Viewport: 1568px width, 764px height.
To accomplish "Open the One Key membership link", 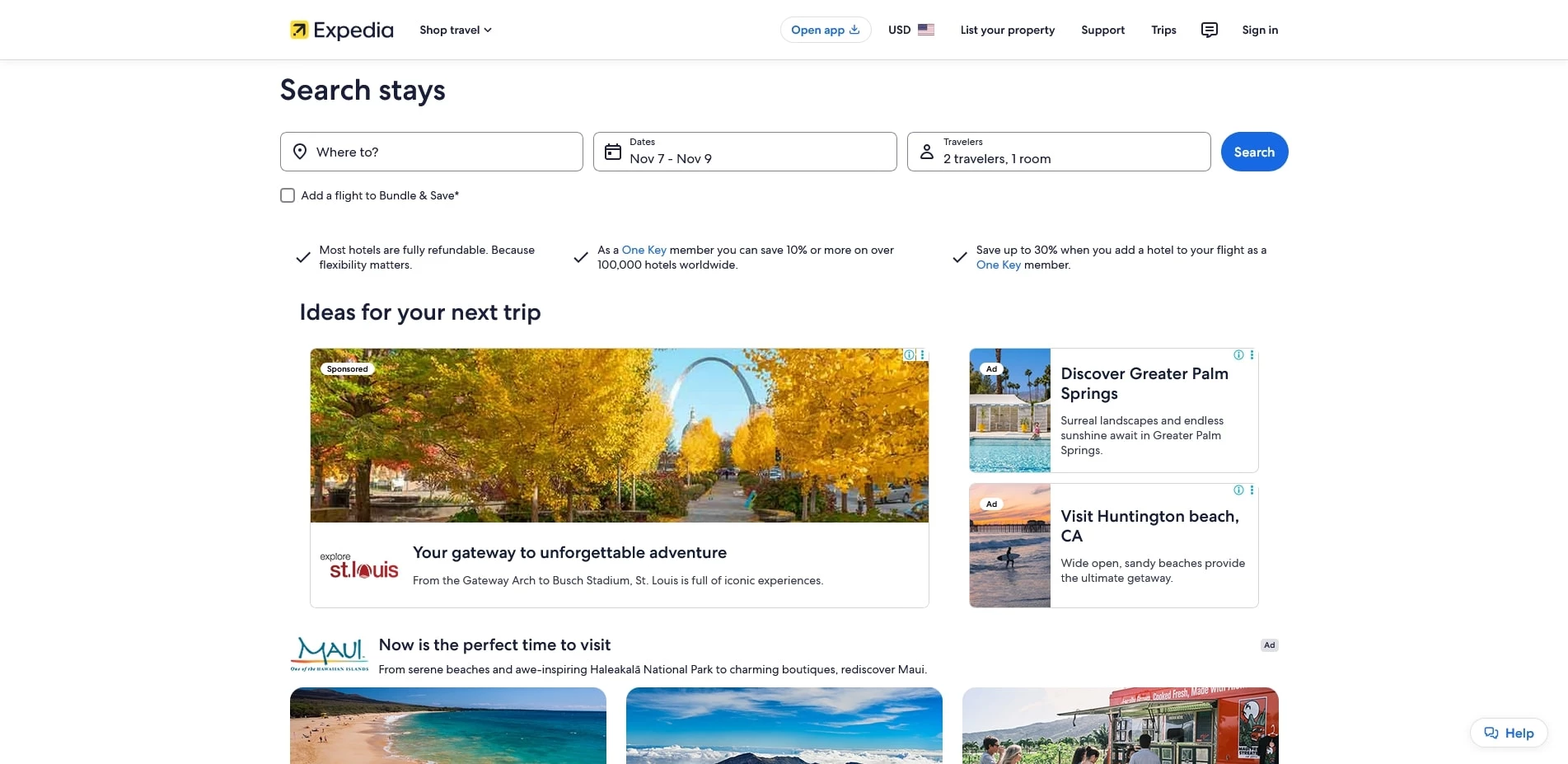I will [644, 250].
